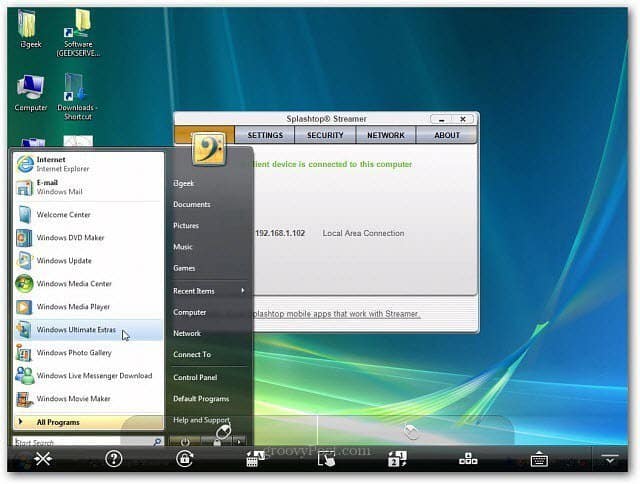Select Windows Ultimate Extras

point(89,329)
